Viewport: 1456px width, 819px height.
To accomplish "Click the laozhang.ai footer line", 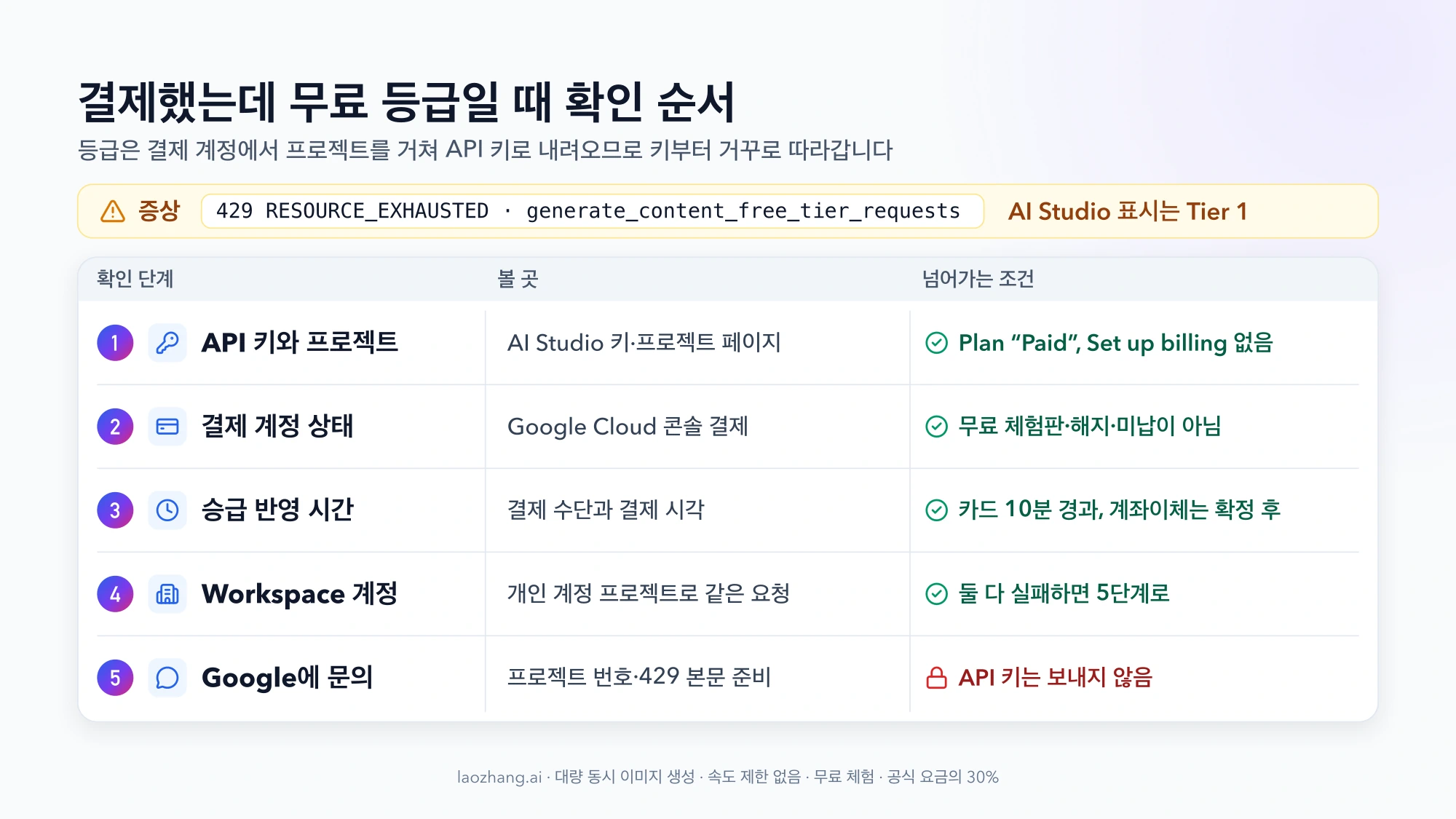I will (728, 777).
